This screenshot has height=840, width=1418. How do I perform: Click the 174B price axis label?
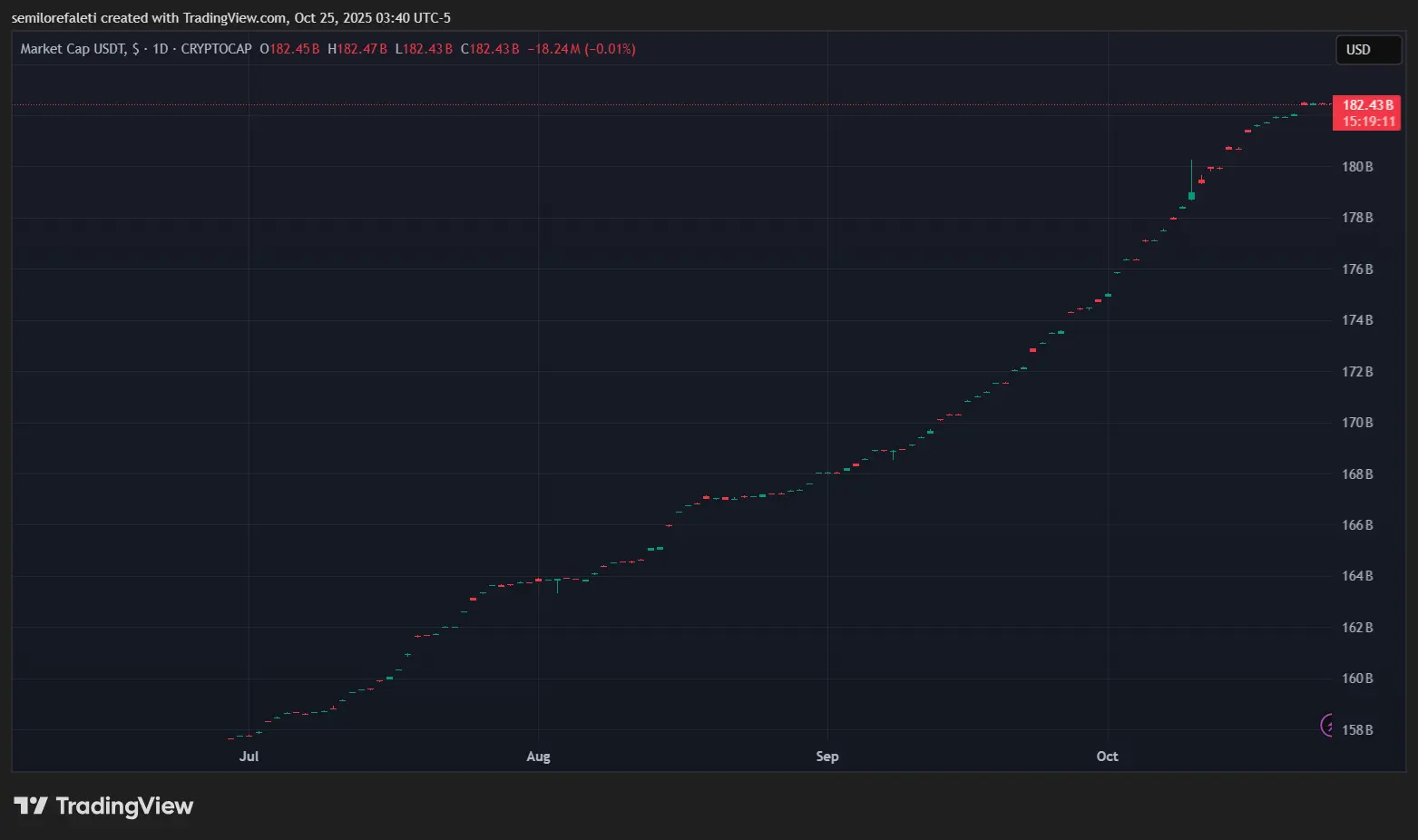coord(1357,320)
